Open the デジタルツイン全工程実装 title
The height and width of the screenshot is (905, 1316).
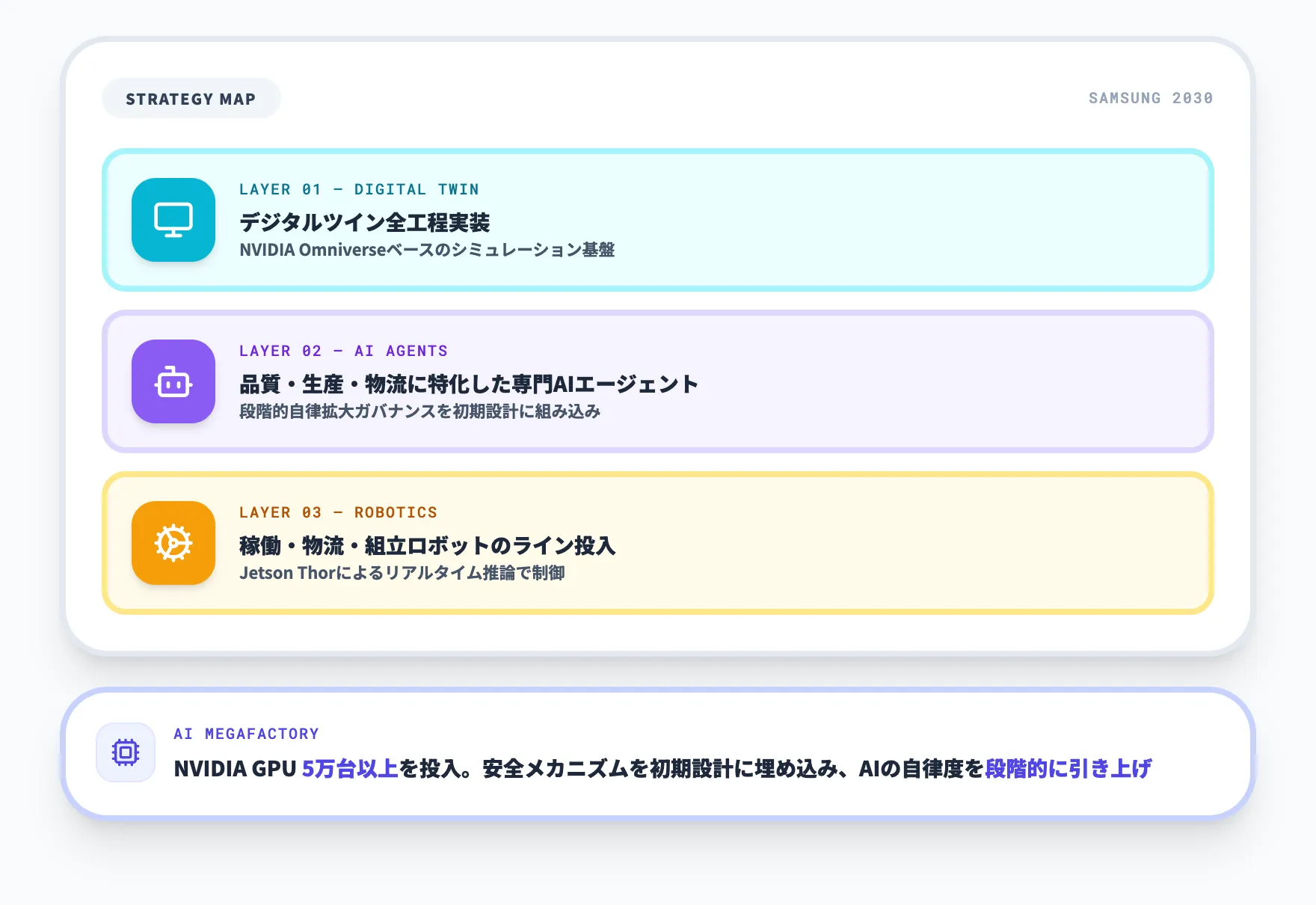(x=364, y=222)
